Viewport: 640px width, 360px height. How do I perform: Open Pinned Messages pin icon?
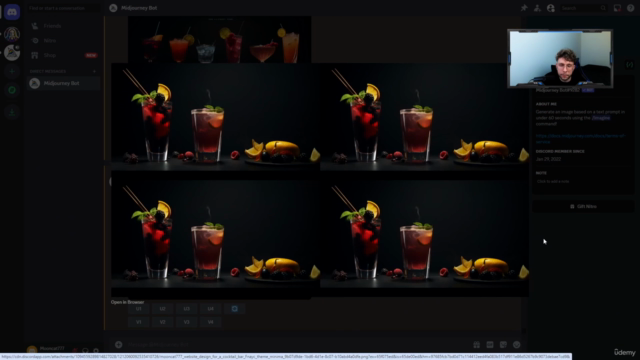click(x=524, y=8)
